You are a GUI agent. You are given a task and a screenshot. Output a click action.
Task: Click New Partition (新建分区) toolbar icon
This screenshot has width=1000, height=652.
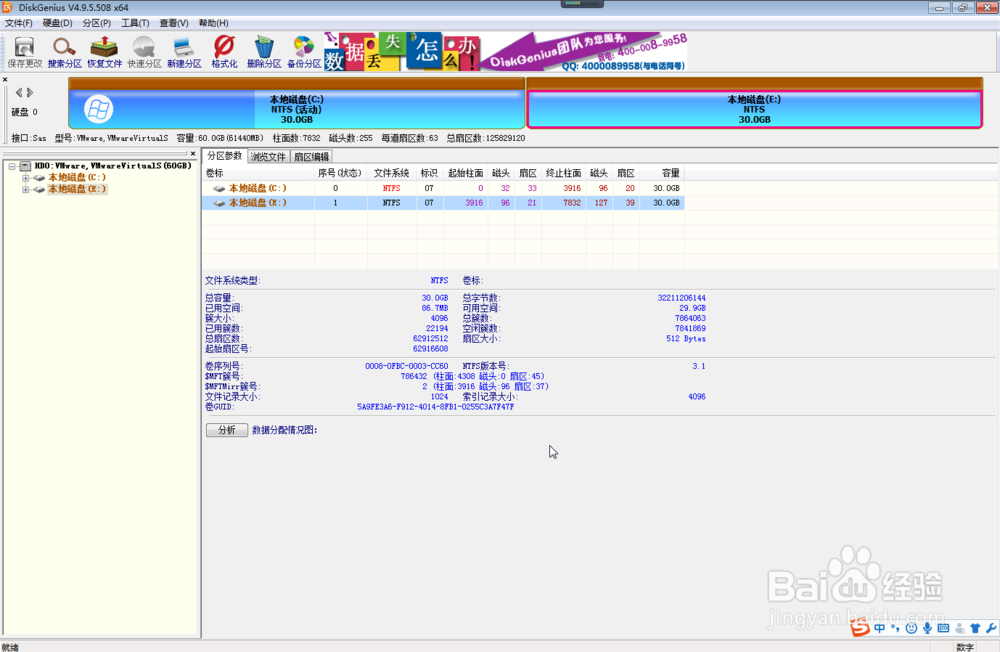[184, 52]
